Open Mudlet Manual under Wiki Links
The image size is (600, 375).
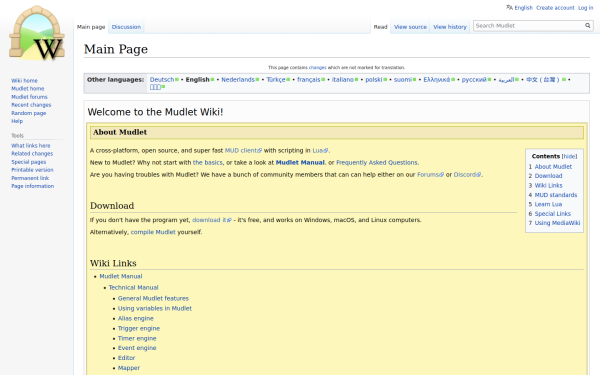pos(121,276)
